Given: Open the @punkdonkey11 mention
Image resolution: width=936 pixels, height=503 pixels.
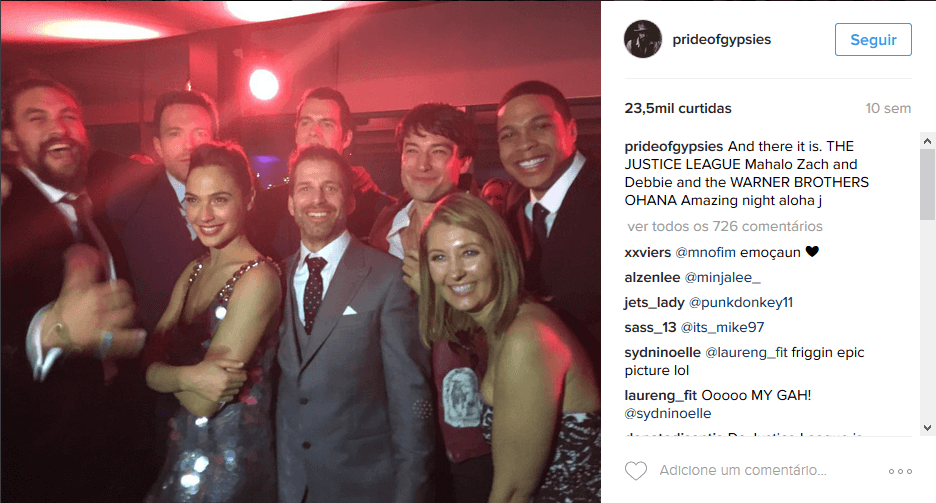Looking at the screenshot, I should pyautogui.click(x=741, y=303).
